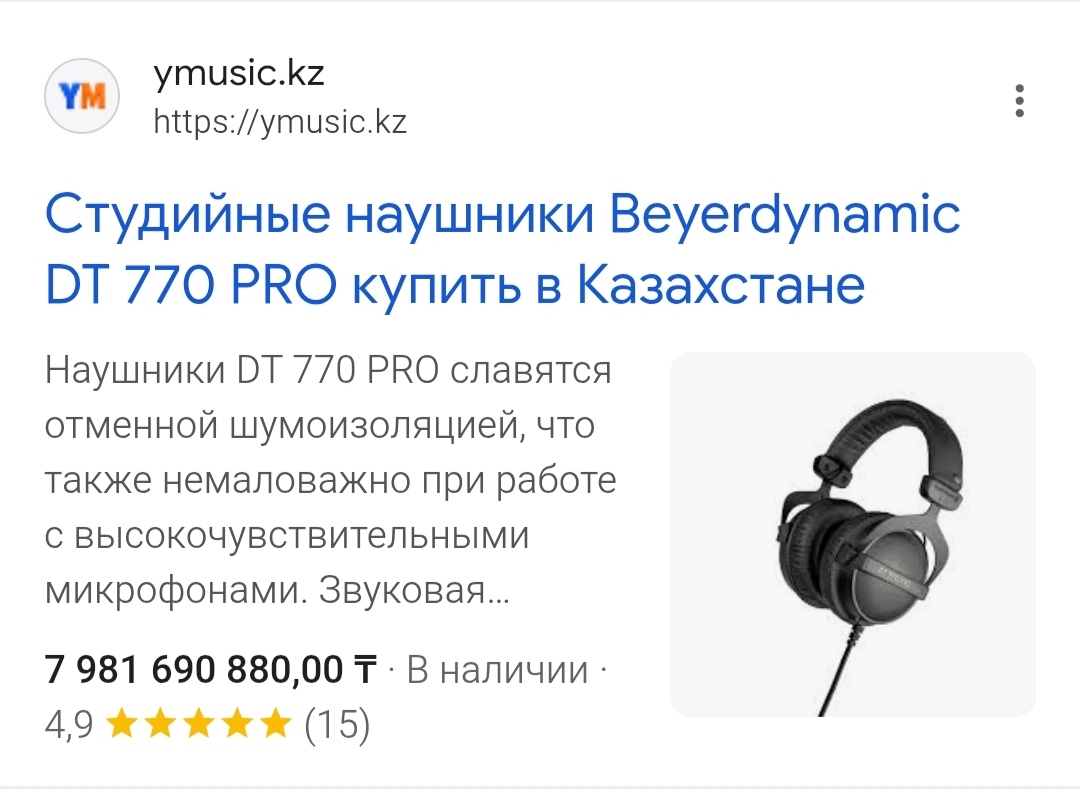Click the snippet text 'микрофонами. Звуковая…'
Image resolution: width=1080 pixels, height=789 pixels.
click(x=277, y=590)
